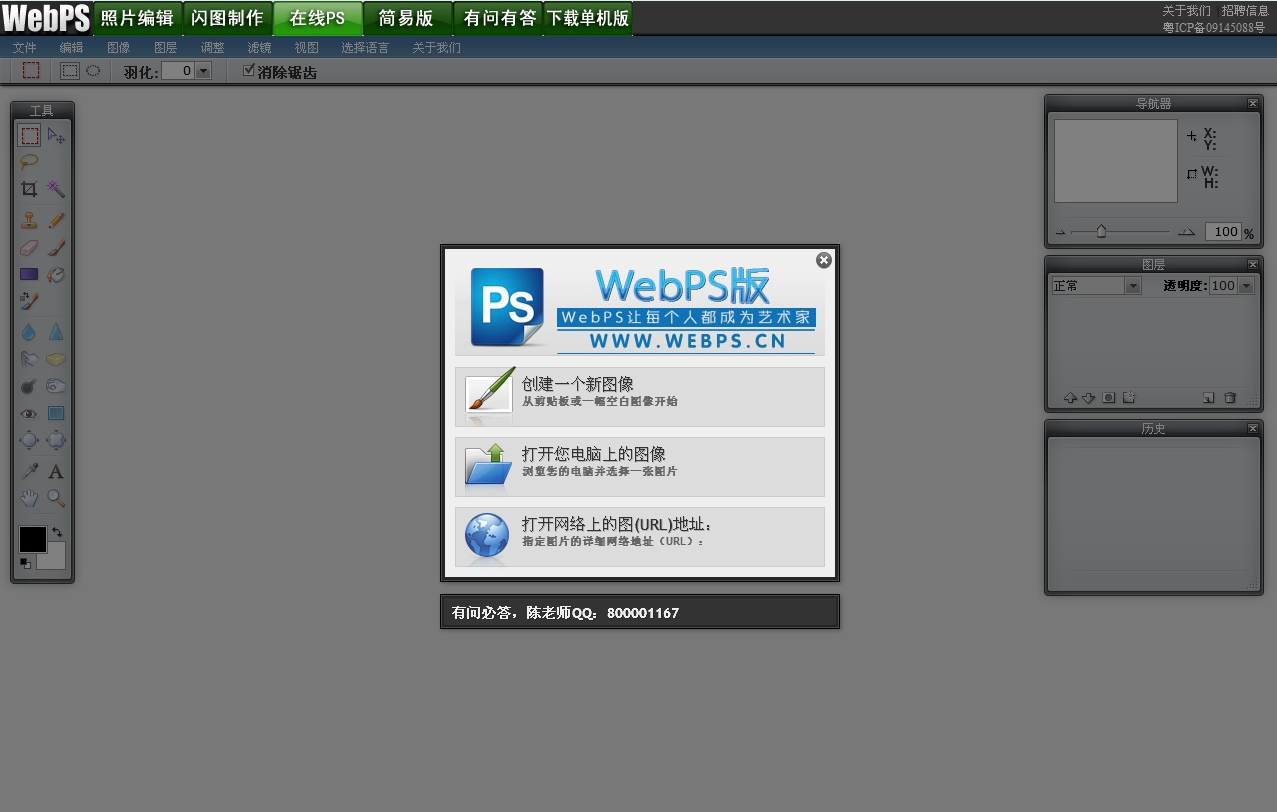Select the Pinch tool
1277x812 pixels.
(x=56, y=439)
